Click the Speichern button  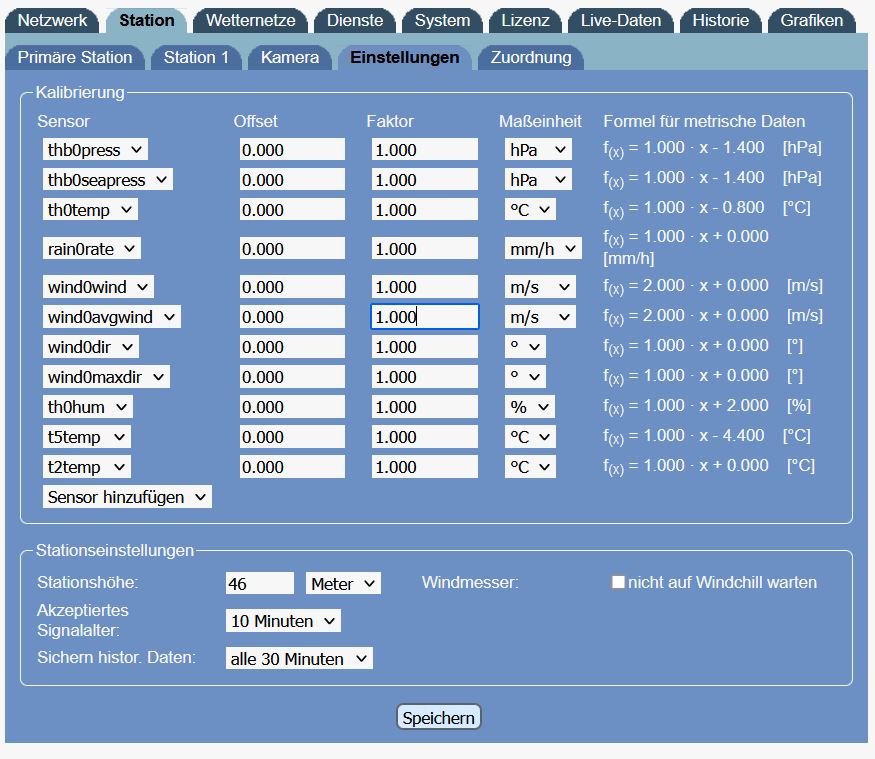coord(438,718)
